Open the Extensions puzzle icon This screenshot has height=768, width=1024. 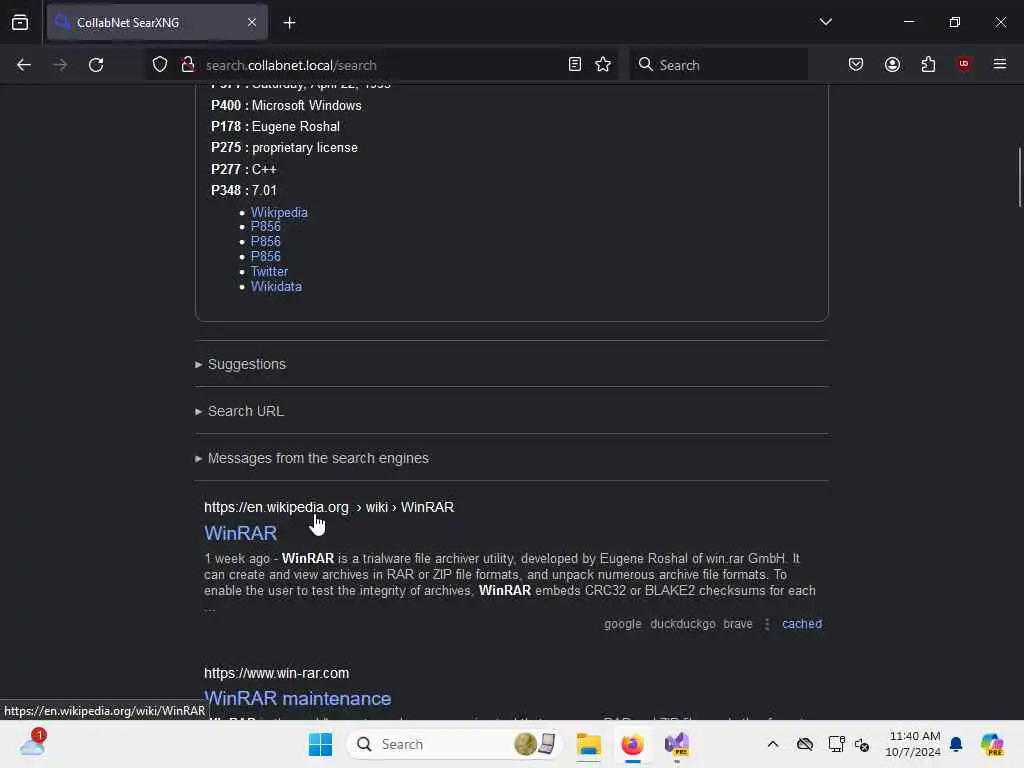pos(928,64)
